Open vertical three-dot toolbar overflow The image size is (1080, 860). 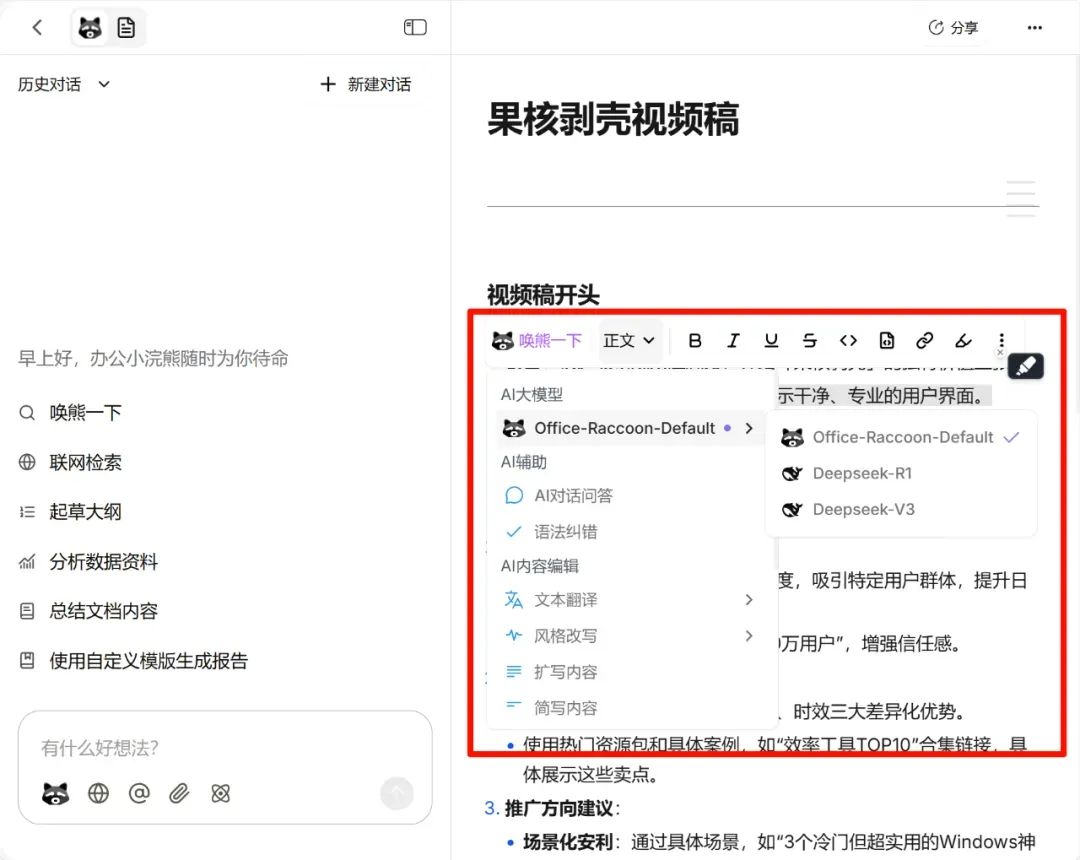click(1001, 341)
